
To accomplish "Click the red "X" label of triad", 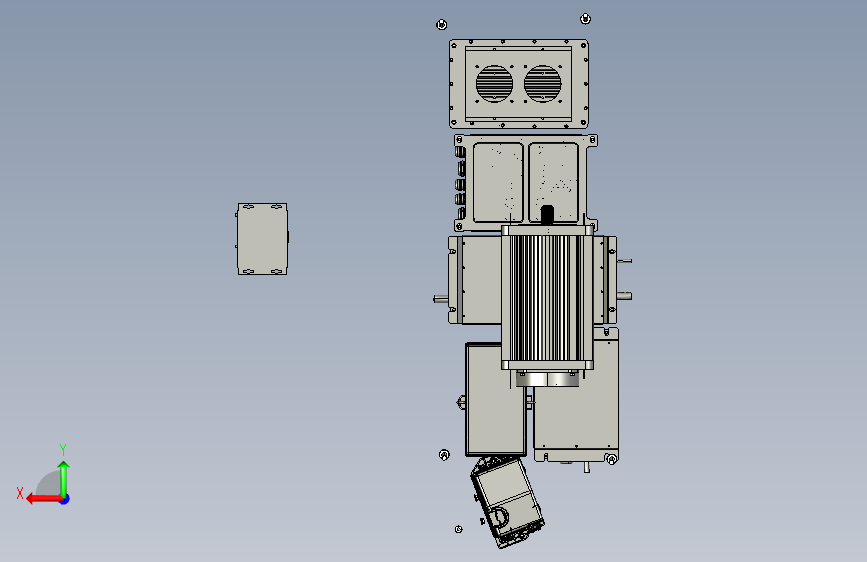I will tap(20, 493).
